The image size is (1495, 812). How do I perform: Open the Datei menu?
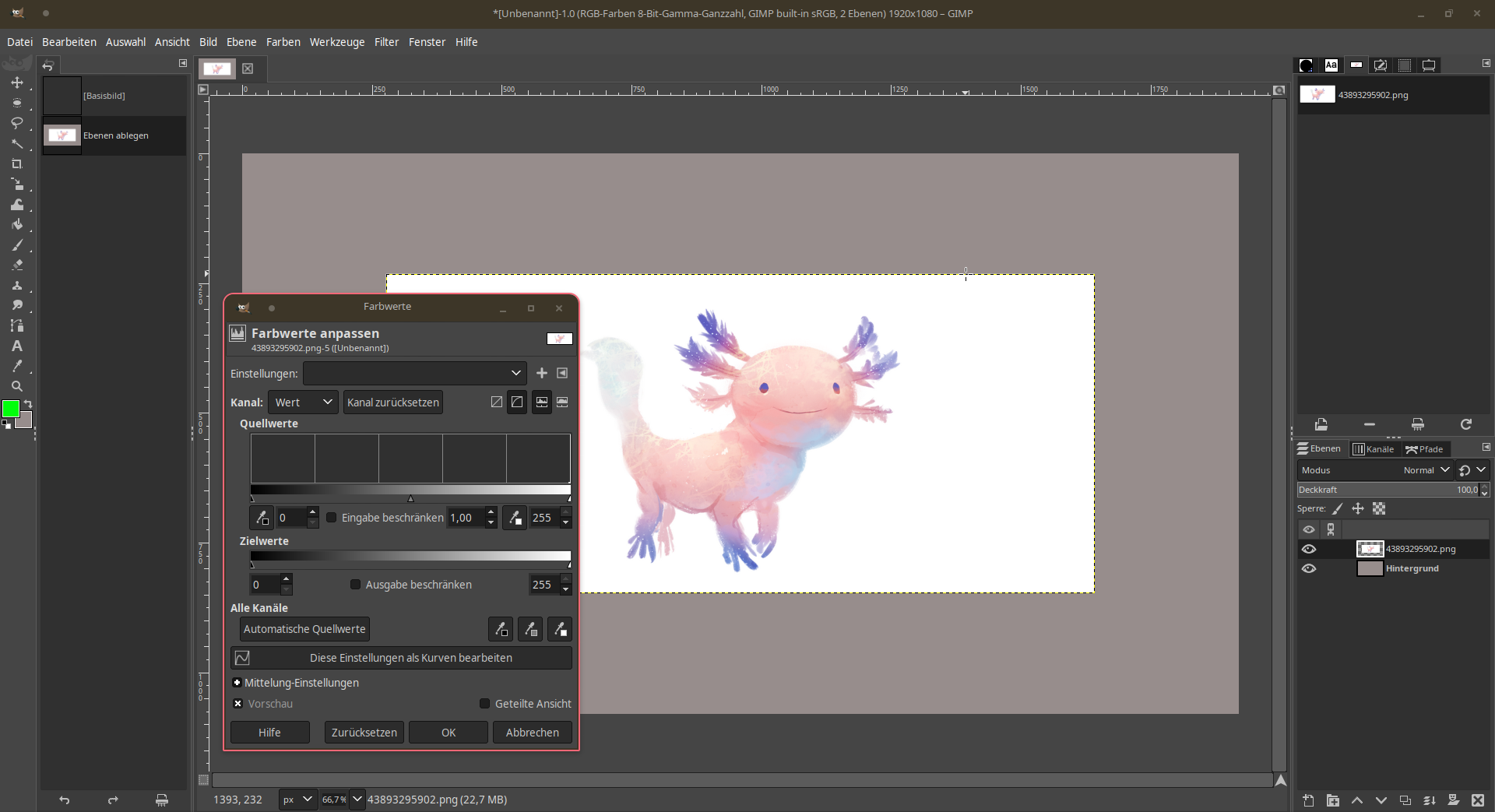click(x=19, y=42)
